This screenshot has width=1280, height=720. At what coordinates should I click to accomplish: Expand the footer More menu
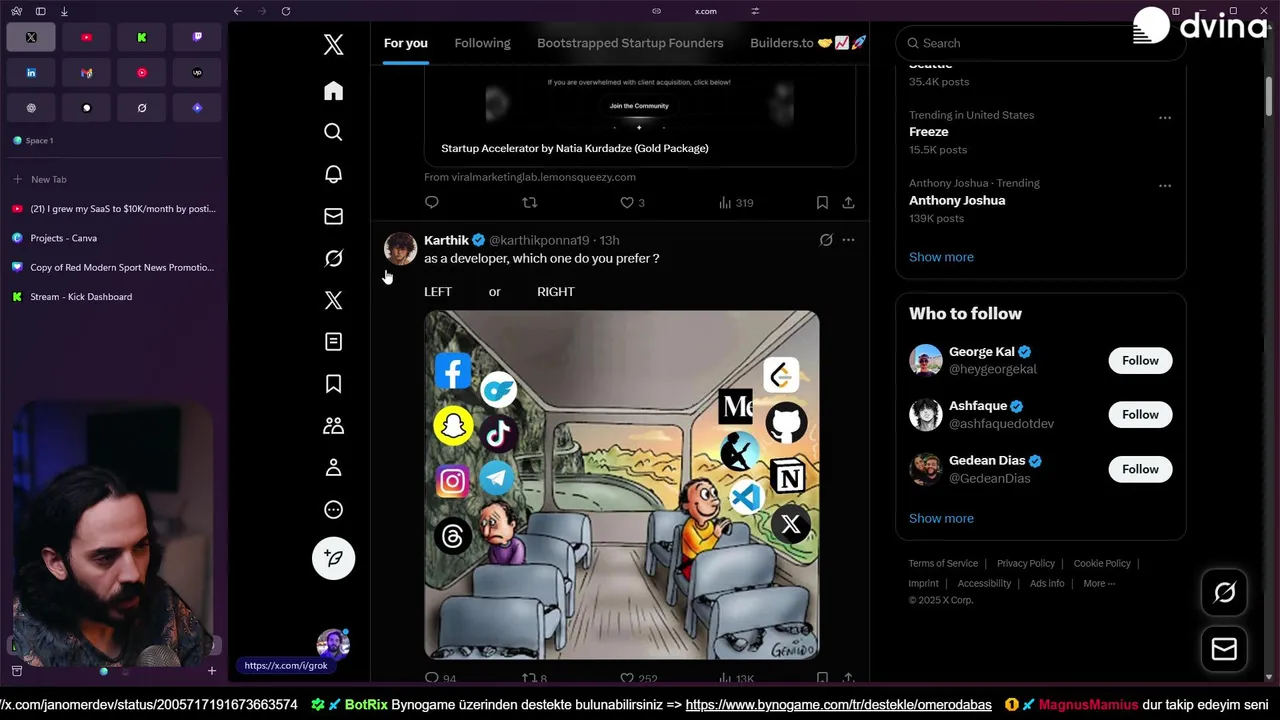tap(1099, 583)
